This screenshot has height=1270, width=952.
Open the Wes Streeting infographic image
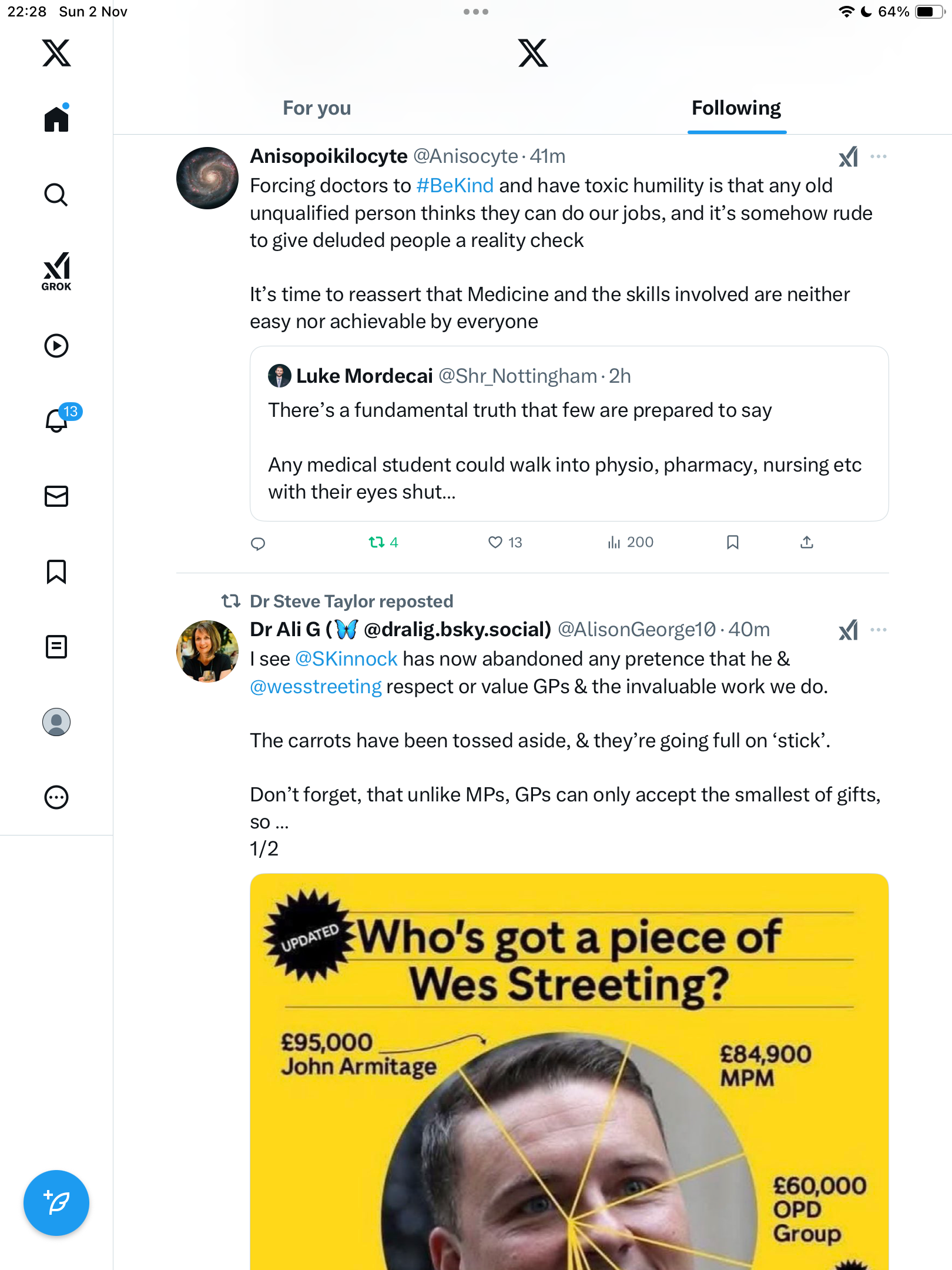(x=569, y=1070)
